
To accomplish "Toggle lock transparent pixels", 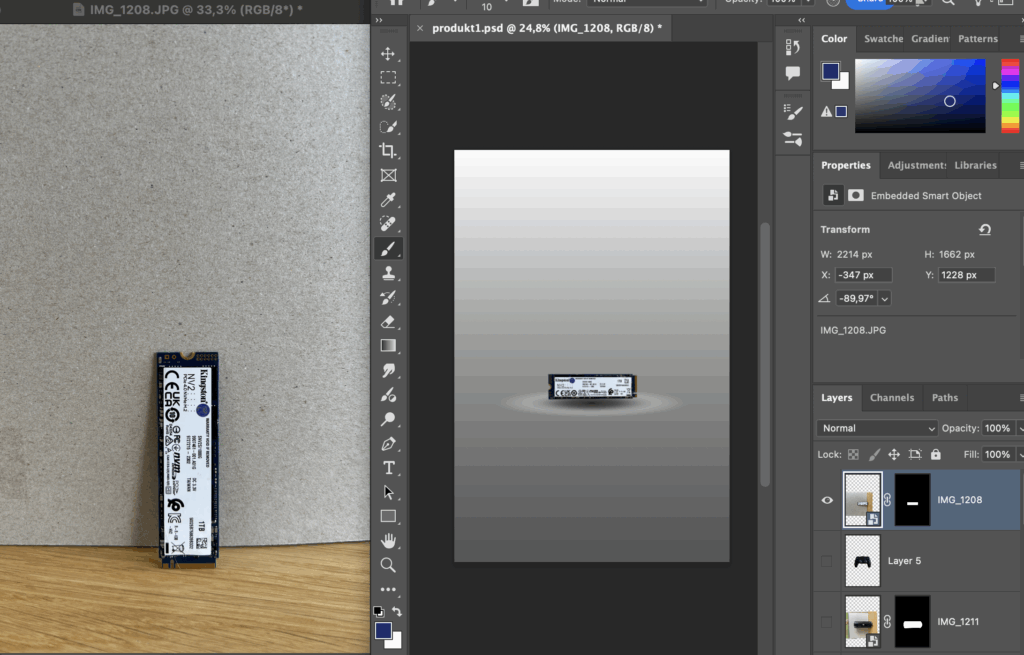I will tap(853, 455).
